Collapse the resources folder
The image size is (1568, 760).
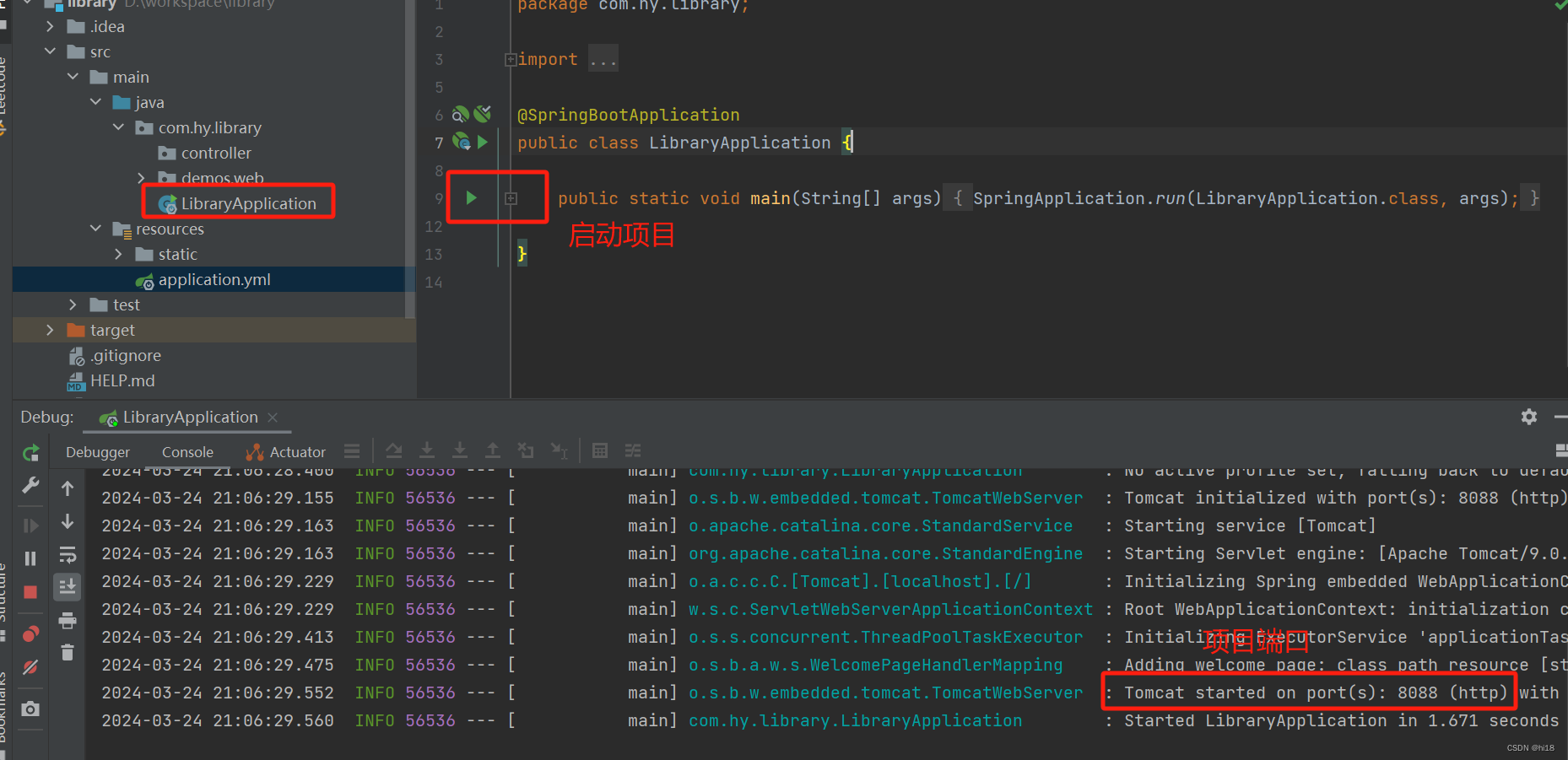pyautogui.click(x=95, y=229)
